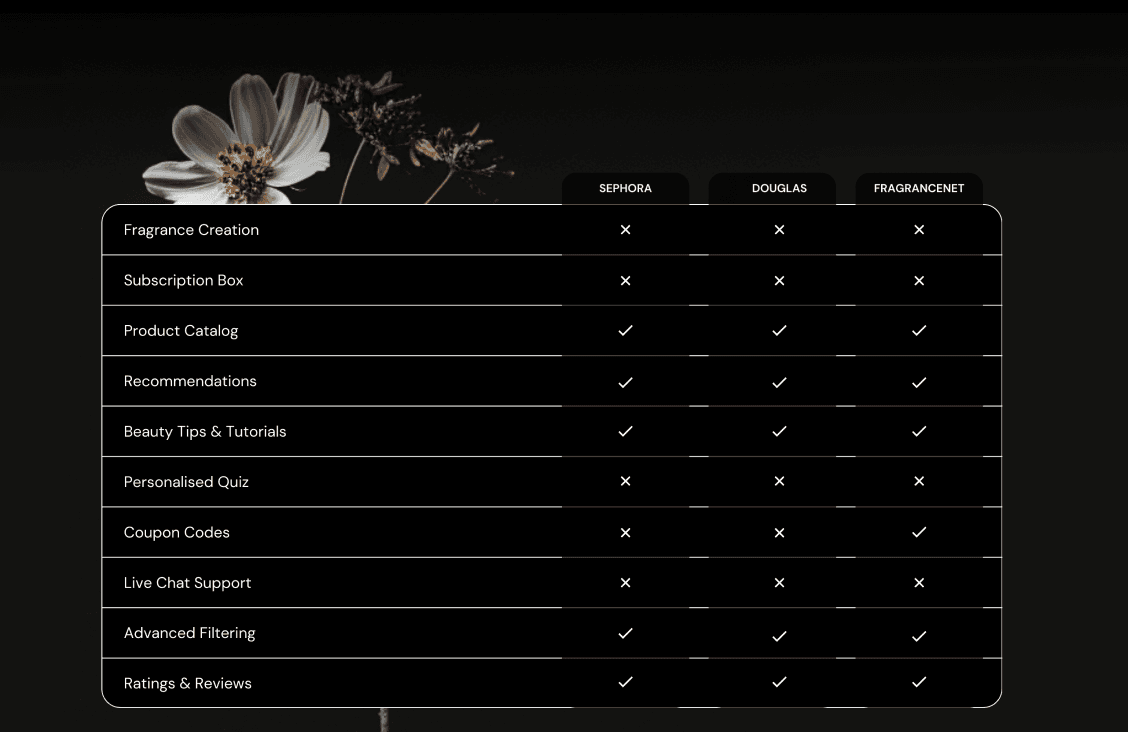
Task: Click FragranceNet checkmark for Beauty Tips & Tutorials
Action: 919,431
